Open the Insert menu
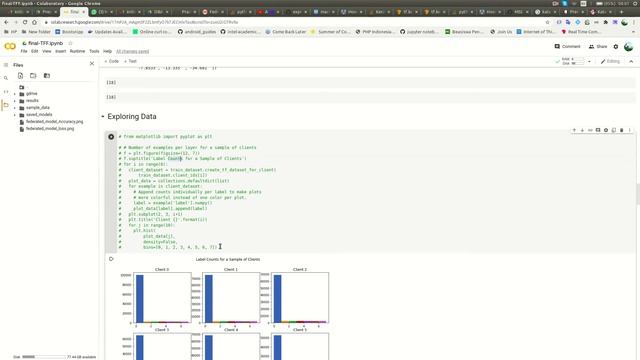 (60, 51)
